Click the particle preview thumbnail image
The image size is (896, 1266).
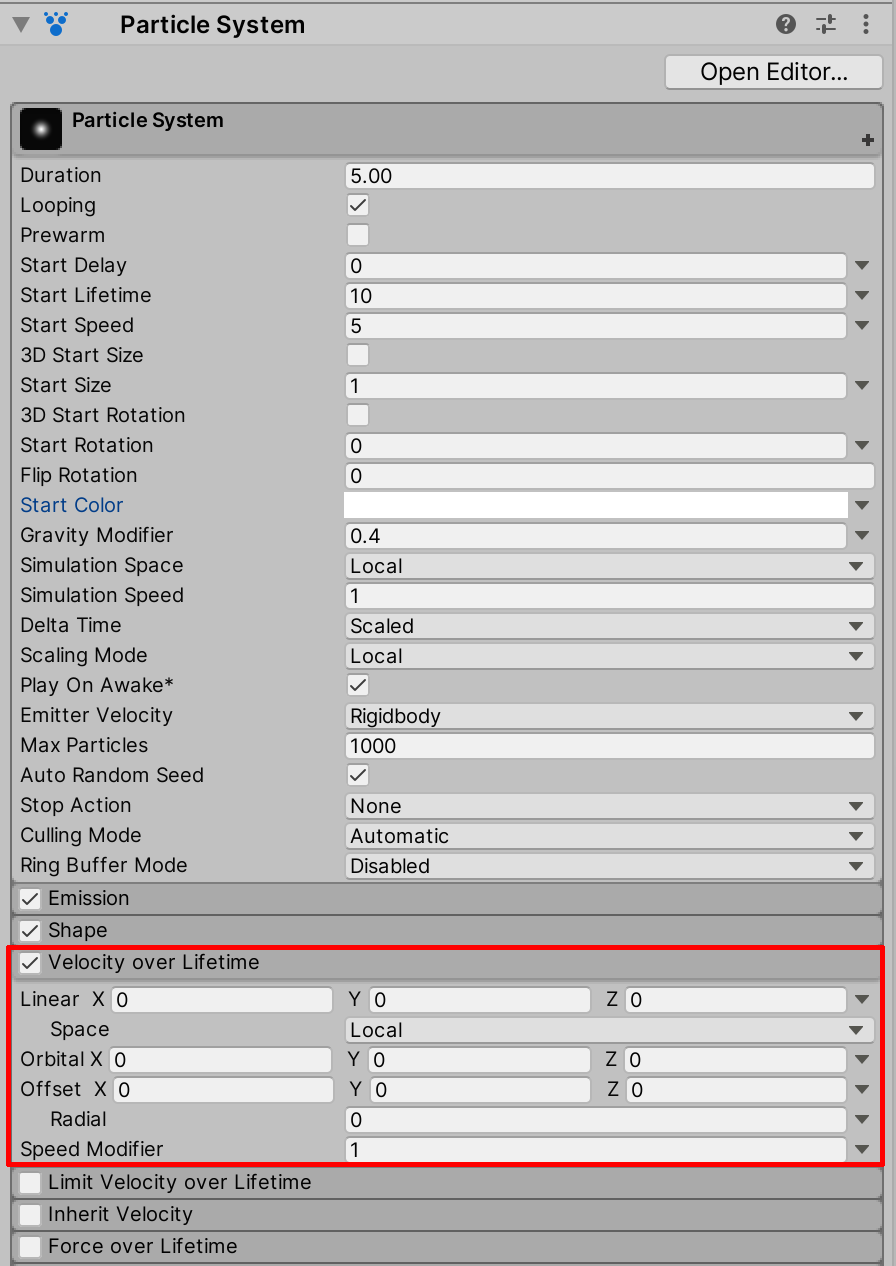coord(40,128)
